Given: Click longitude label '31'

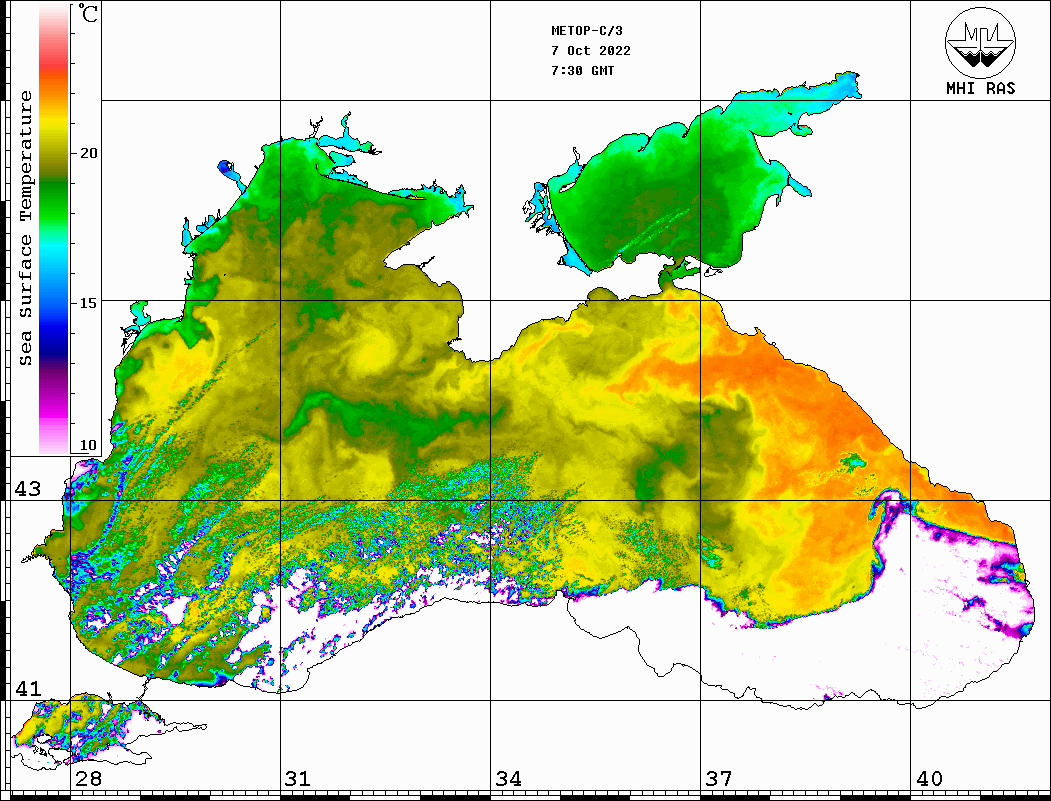Looking at the screenshot, I should click(x=298, y=779).
